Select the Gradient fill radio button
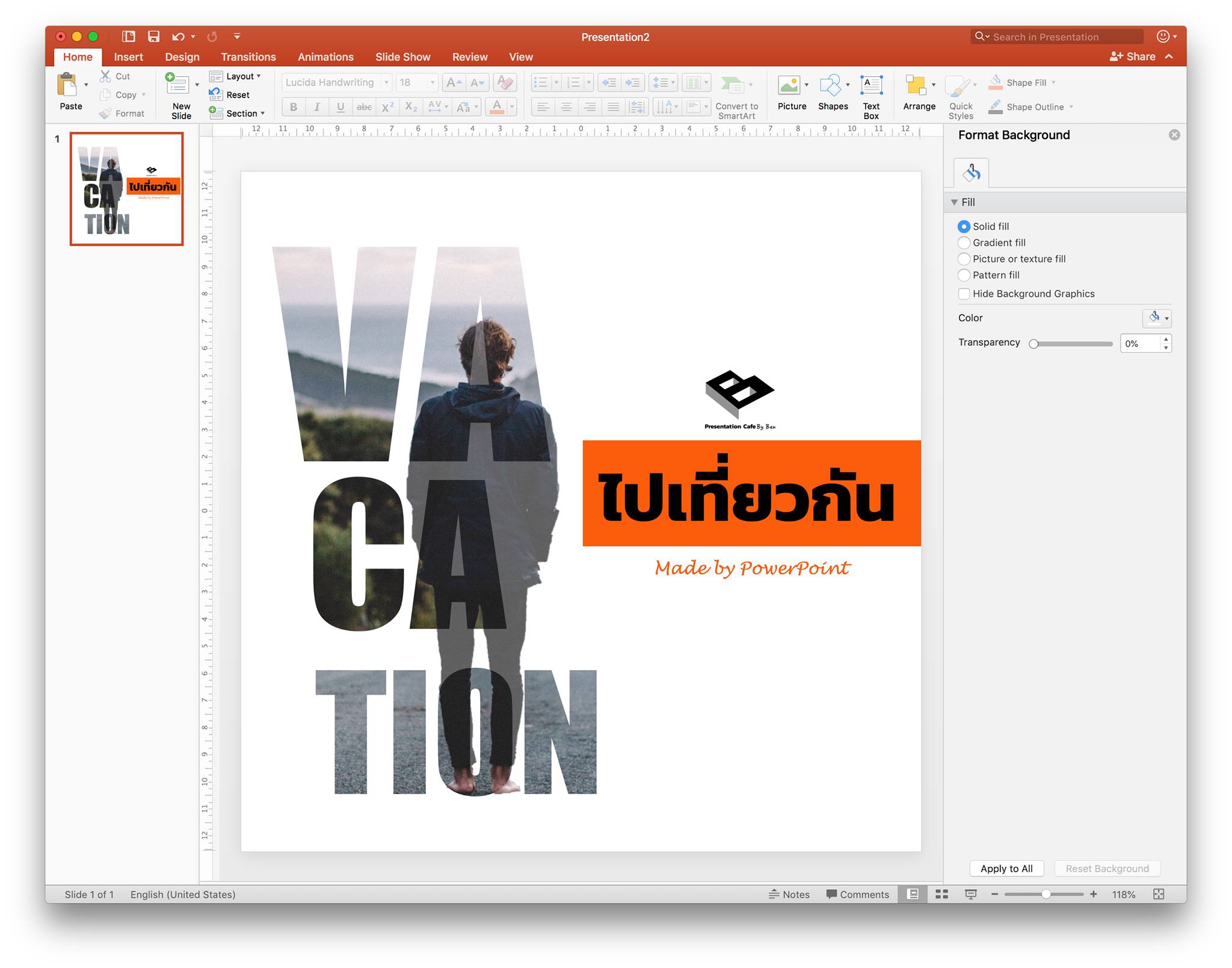 [x=964, y=242]
